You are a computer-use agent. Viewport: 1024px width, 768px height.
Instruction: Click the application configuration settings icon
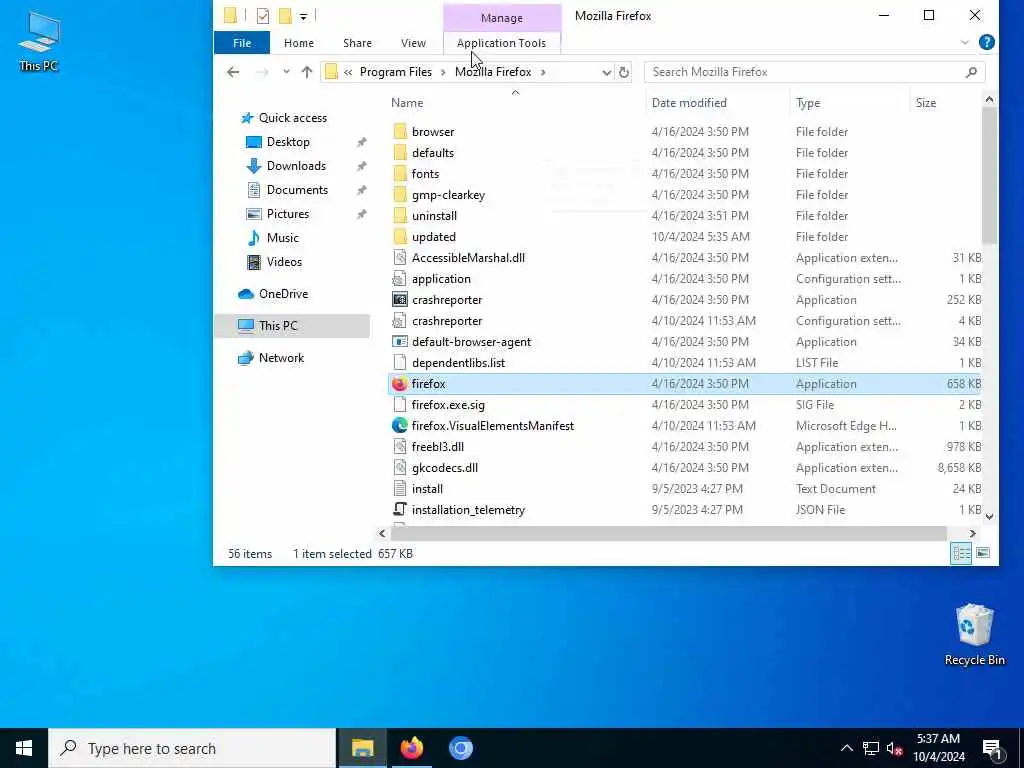pyautogui.click(x=400, y=279)
